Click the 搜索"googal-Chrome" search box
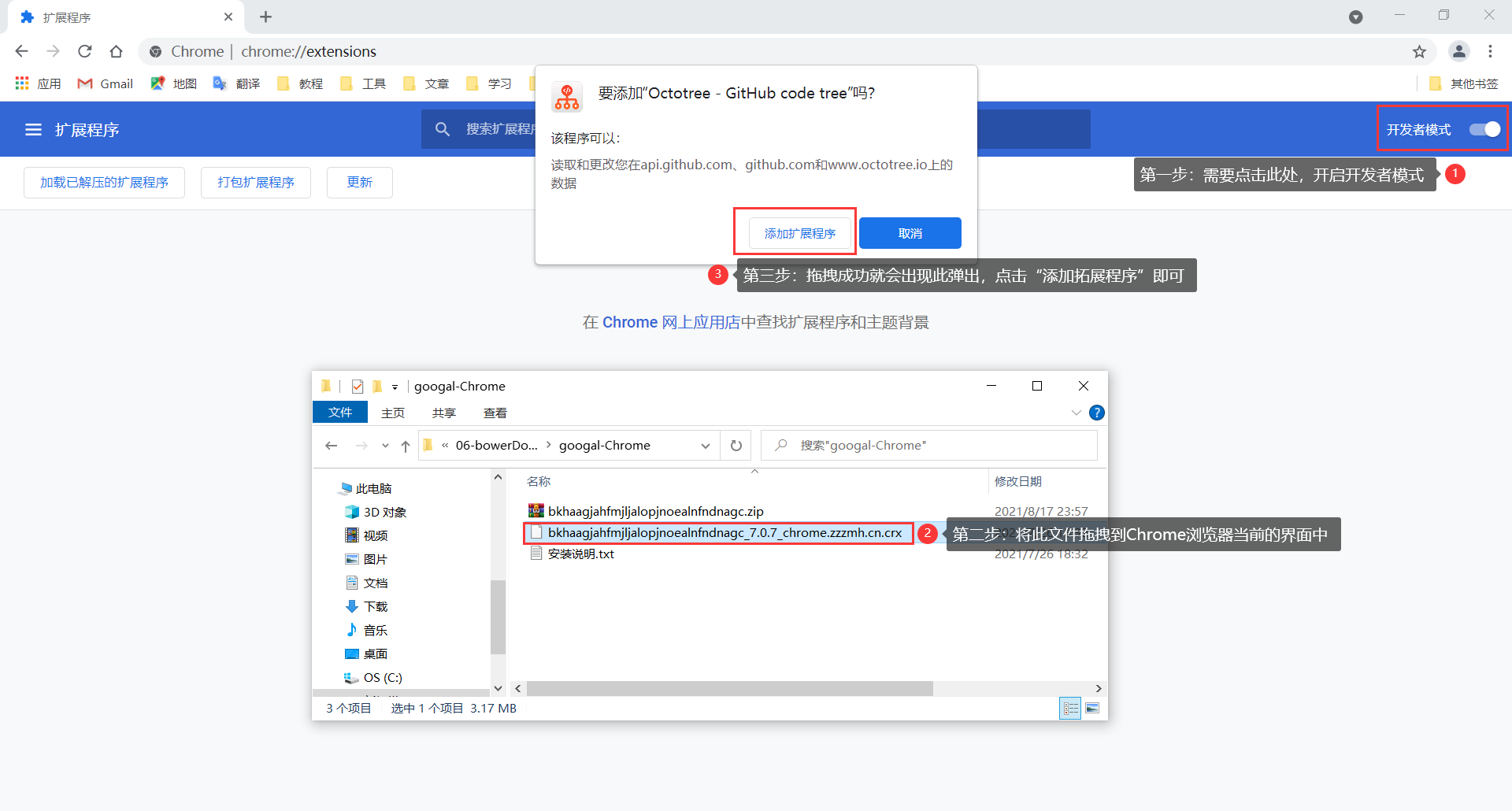 [x=929, y=446]
